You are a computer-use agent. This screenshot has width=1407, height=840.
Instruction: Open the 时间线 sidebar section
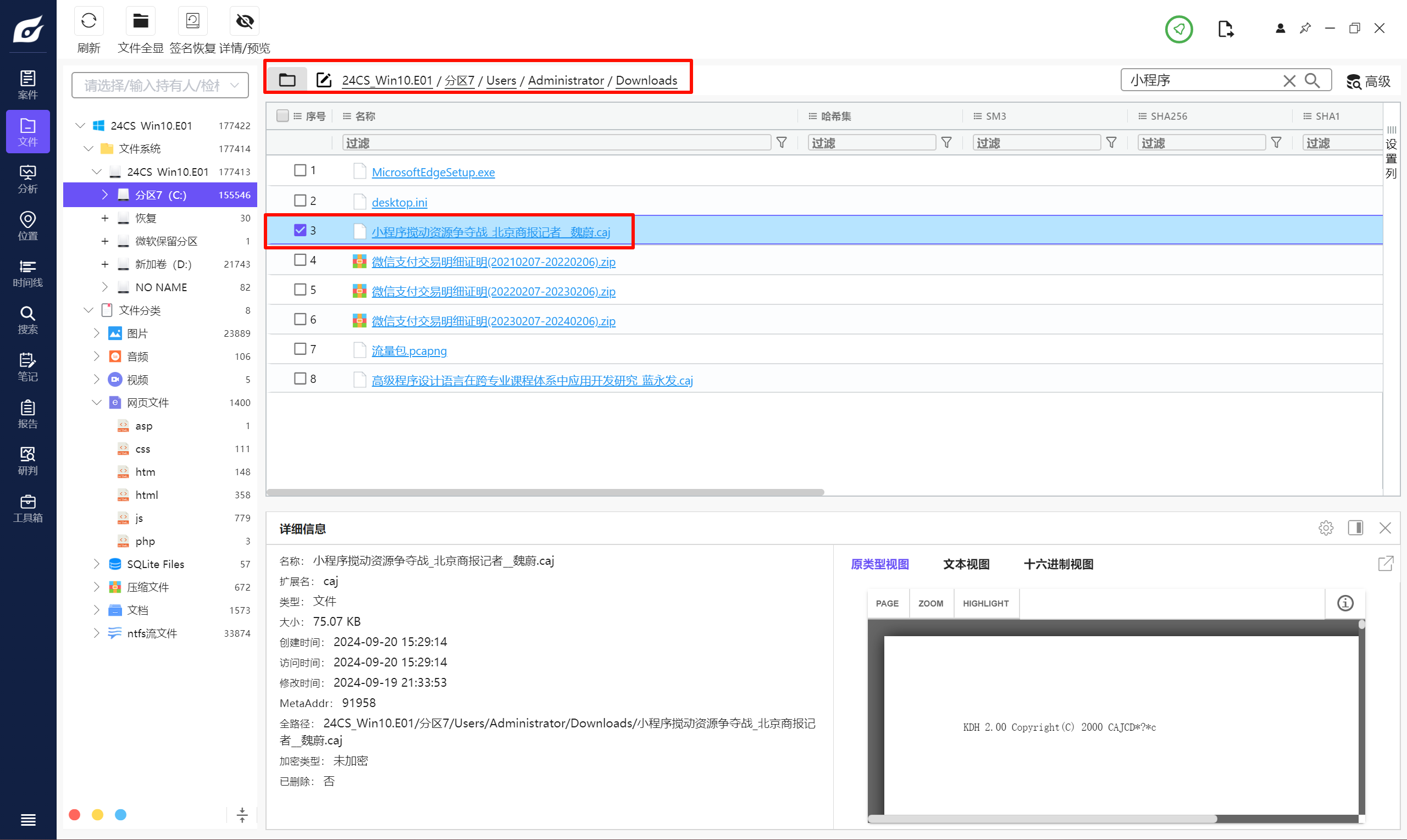tap(27, 273)
